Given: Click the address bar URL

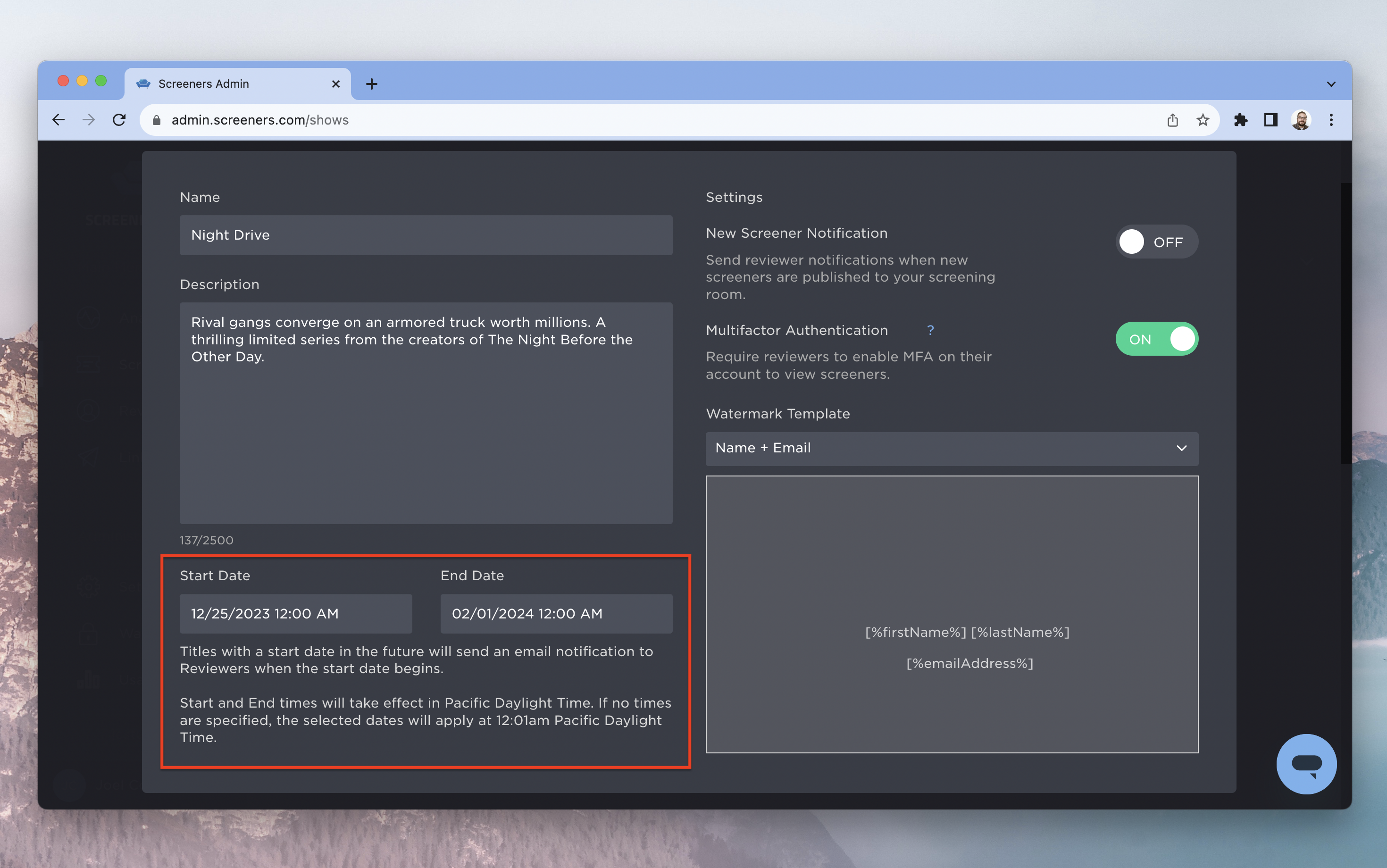Looking at the screenshot, I should click(x=260, y=120).
